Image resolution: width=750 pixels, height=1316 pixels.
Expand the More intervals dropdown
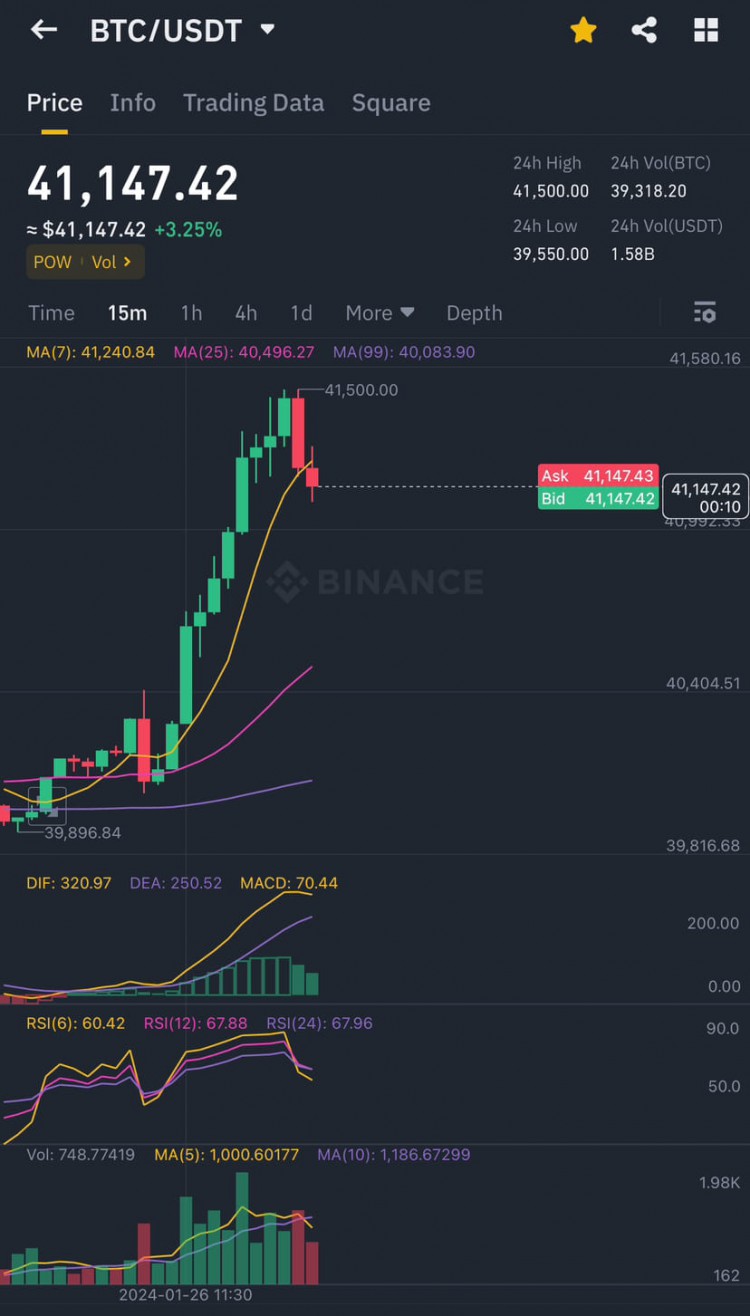(380, 313)
